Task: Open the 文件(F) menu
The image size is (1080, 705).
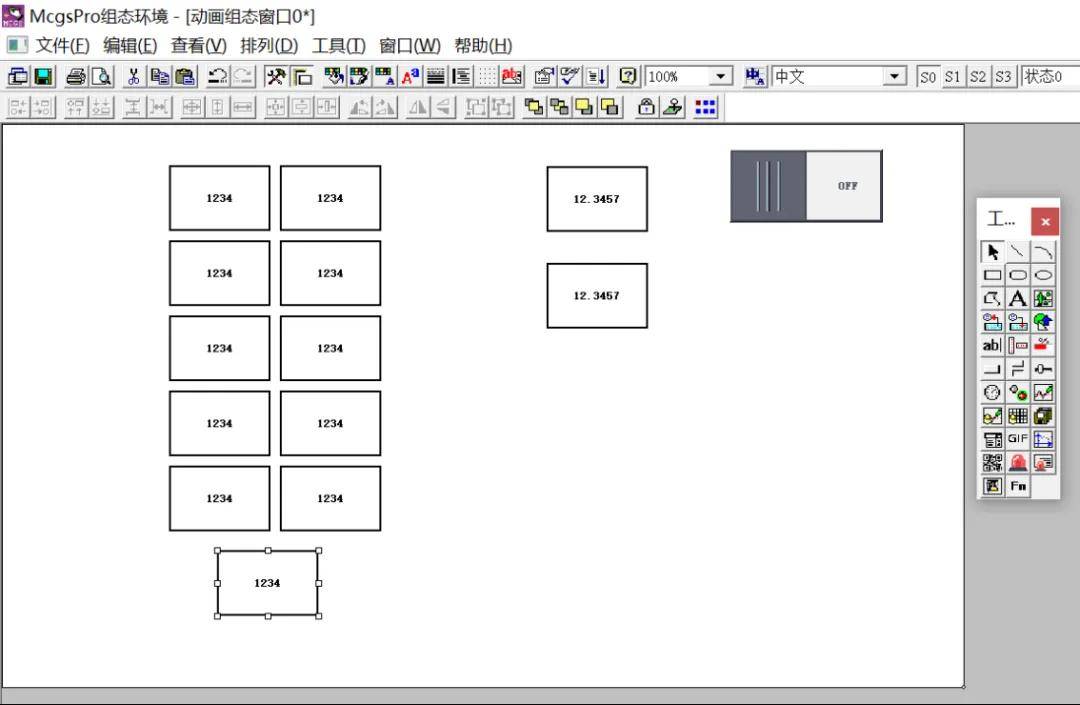Action: click(62, 46)
